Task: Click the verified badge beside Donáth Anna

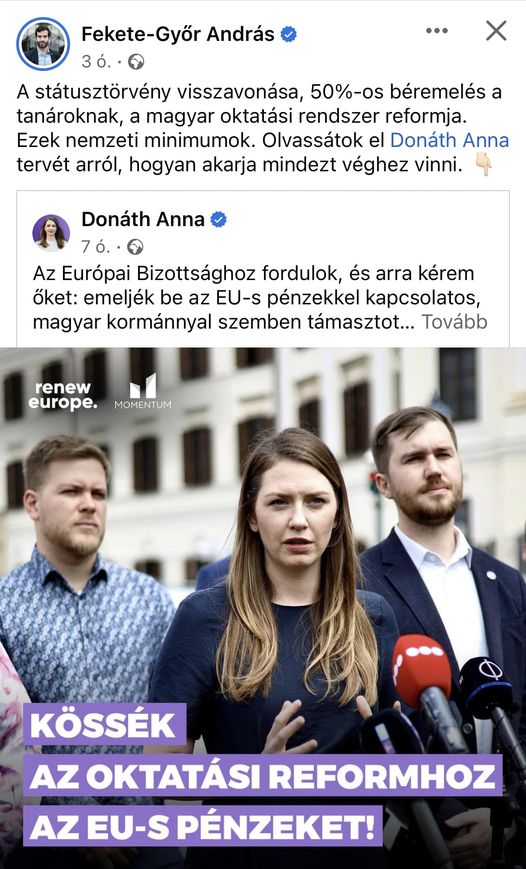Action: (218, 219)
